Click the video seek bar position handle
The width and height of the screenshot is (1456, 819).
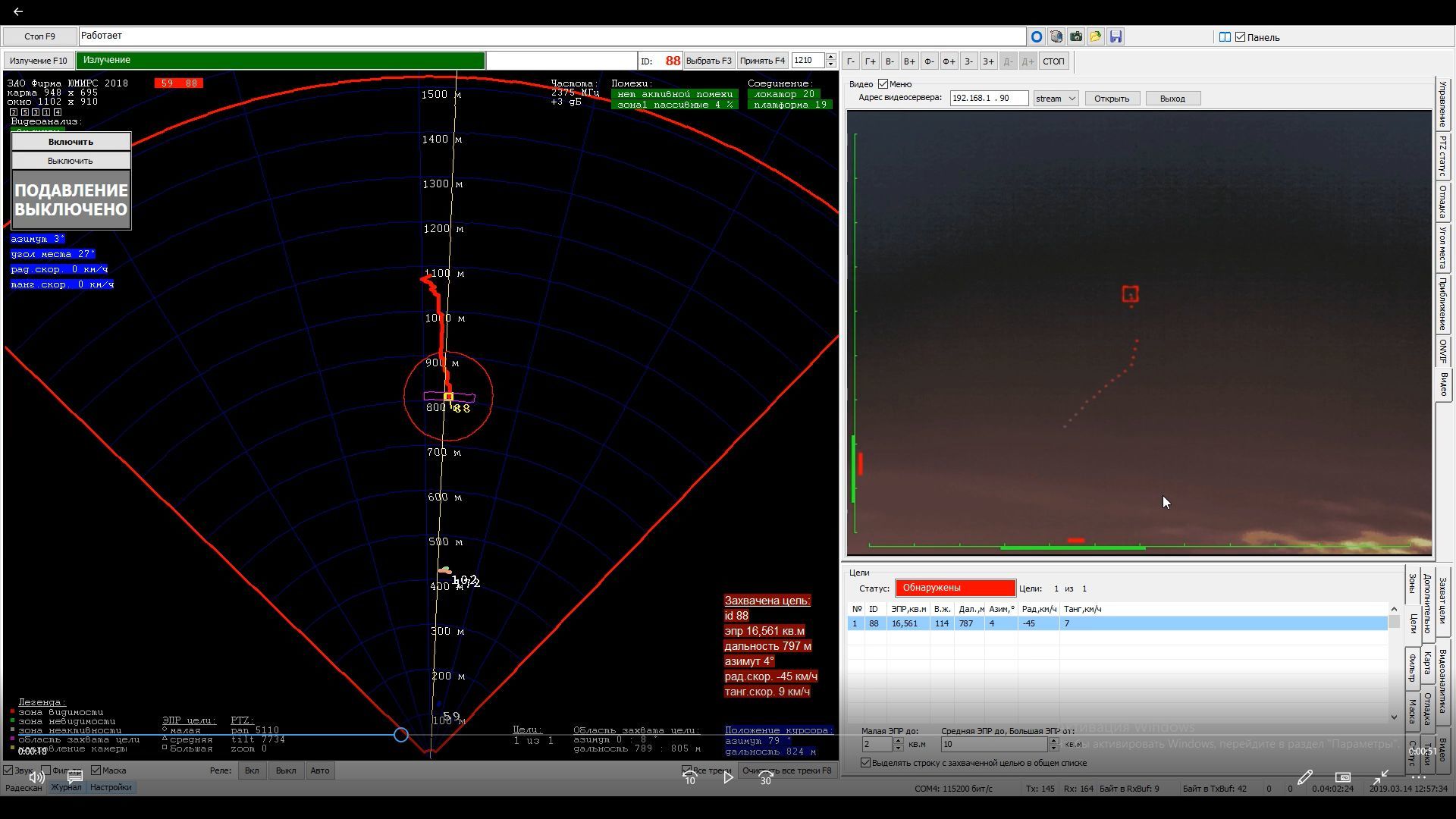click(401, 735)
